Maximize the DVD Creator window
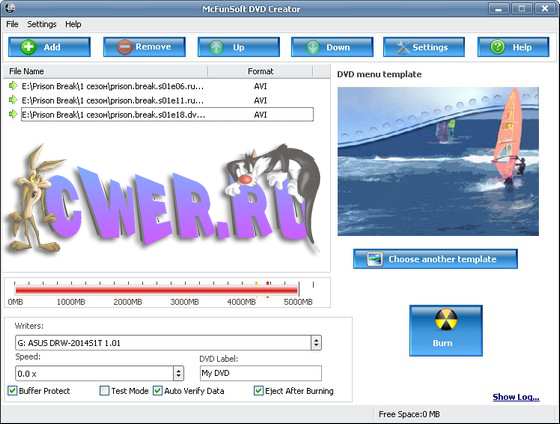560x424 pixels. pyautogui.click(x=522, y=9)
